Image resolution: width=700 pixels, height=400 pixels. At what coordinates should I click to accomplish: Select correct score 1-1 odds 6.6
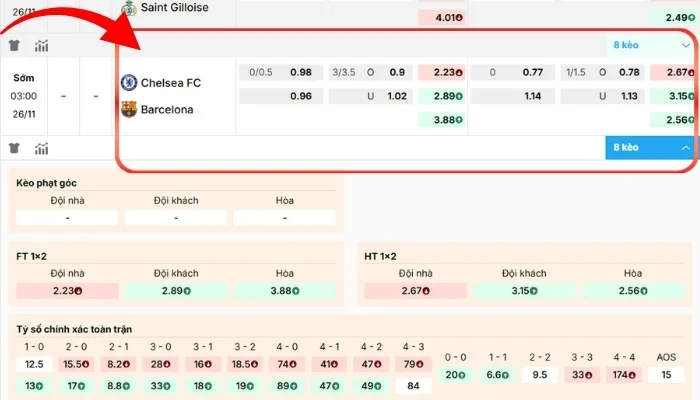click(497, 375)
